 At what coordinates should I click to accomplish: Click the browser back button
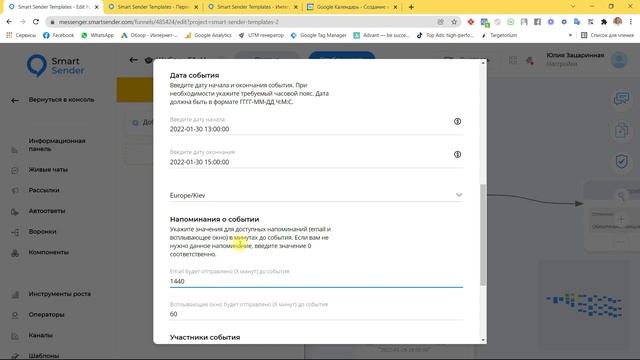9,22
